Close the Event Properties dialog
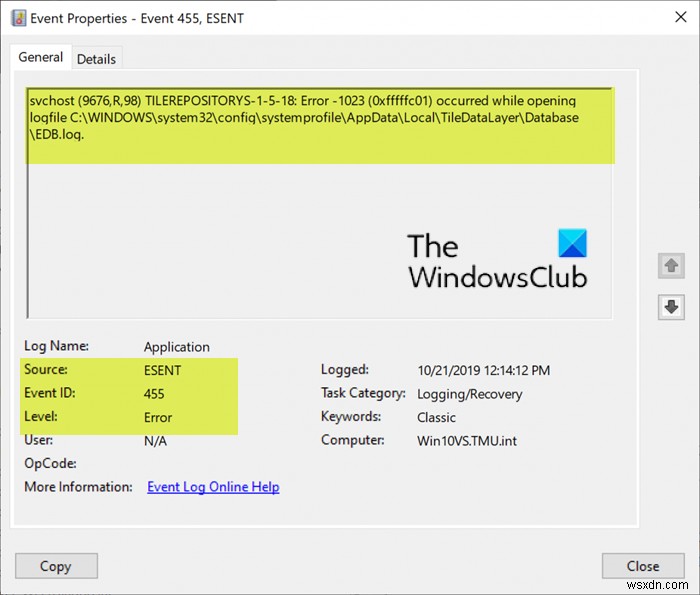The width and height of the screenshot is (700, 595). pyautogui.click(x=643, y=566)
